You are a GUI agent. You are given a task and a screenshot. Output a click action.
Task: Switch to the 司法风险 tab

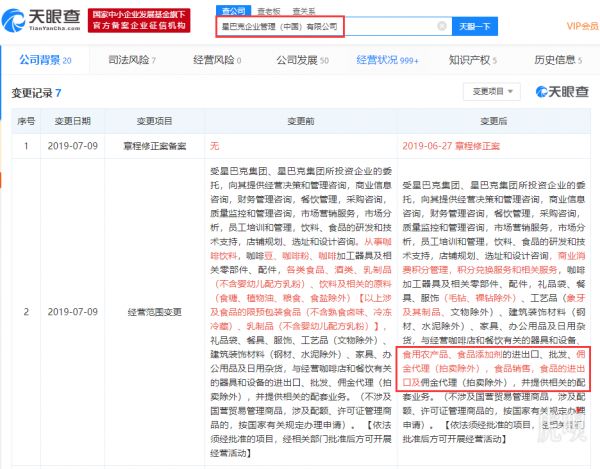[129, 61]
